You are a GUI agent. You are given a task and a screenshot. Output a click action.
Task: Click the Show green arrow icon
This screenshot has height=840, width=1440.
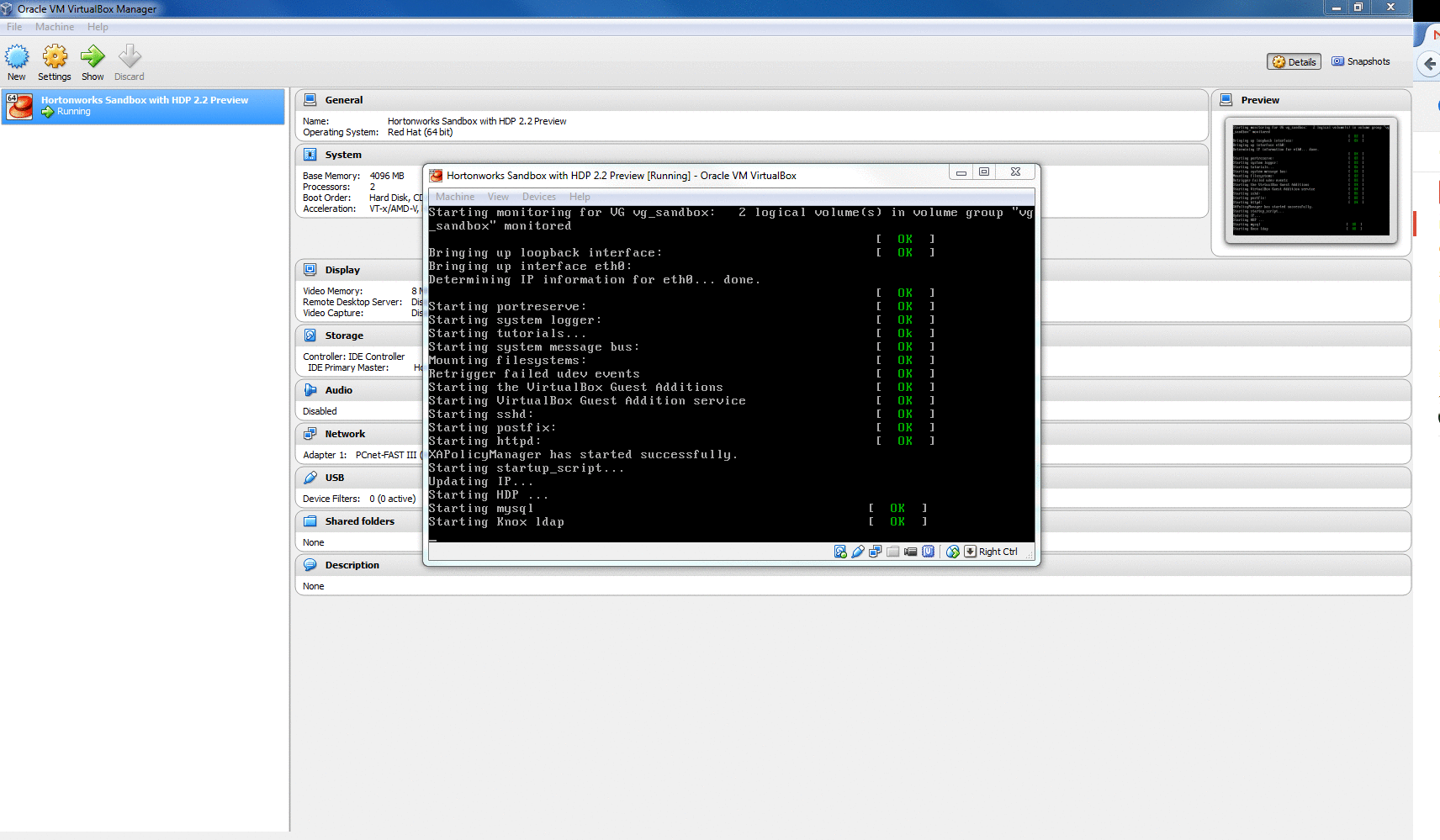coord(93,57)
